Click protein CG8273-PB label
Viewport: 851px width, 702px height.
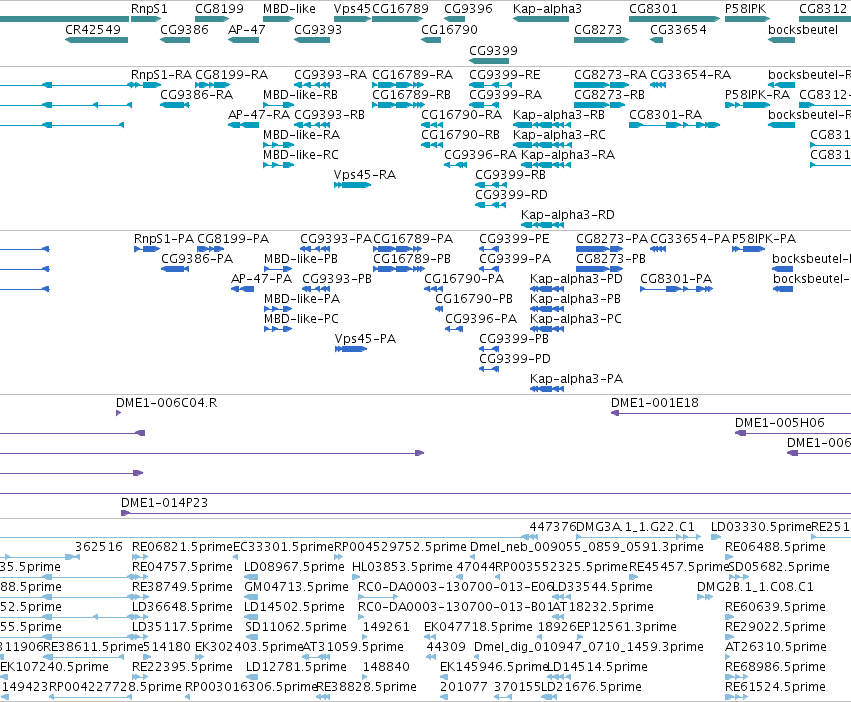click(x=611, y=259)
